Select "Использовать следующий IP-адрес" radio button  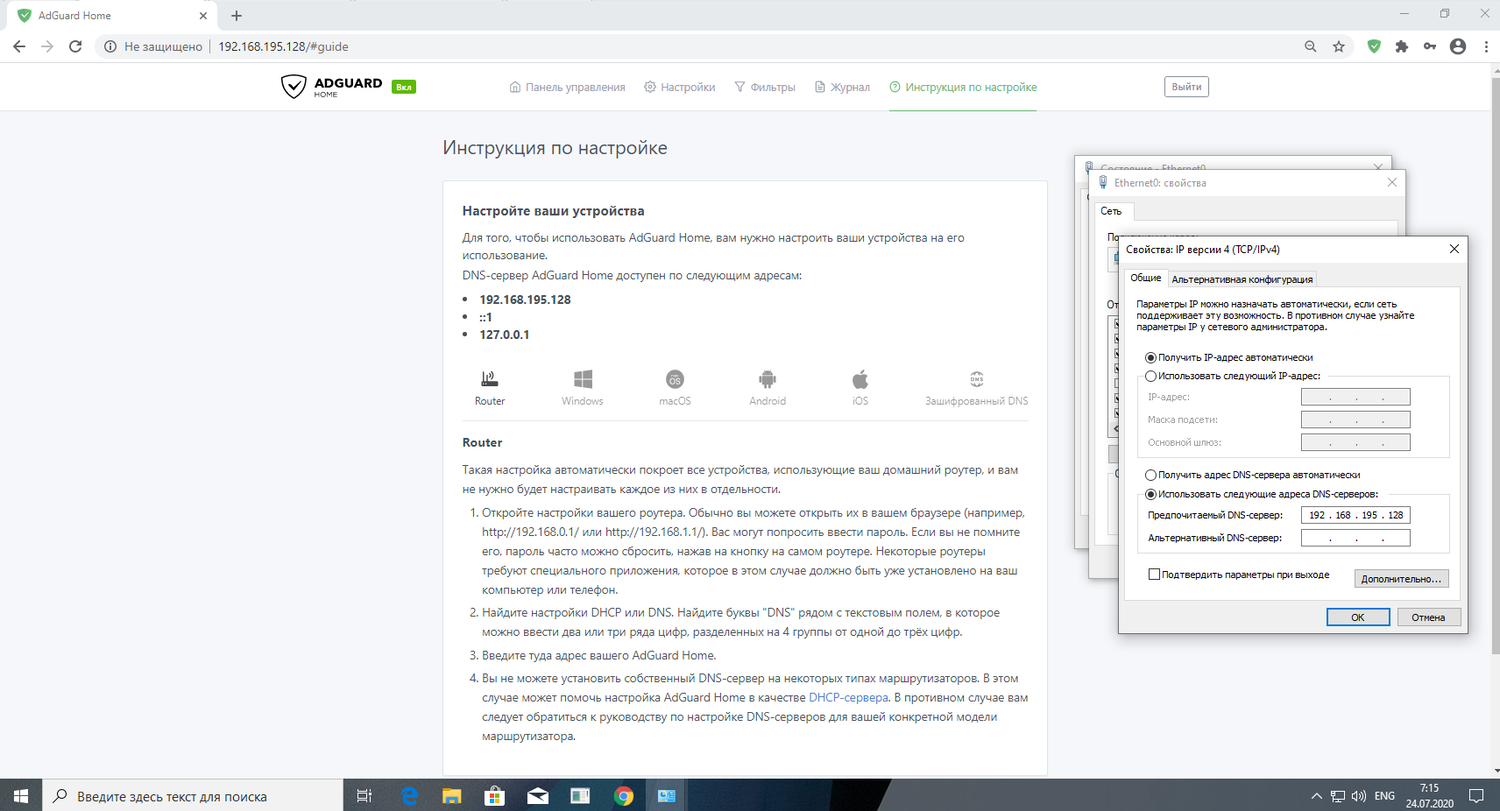(x=1151, y=376)
